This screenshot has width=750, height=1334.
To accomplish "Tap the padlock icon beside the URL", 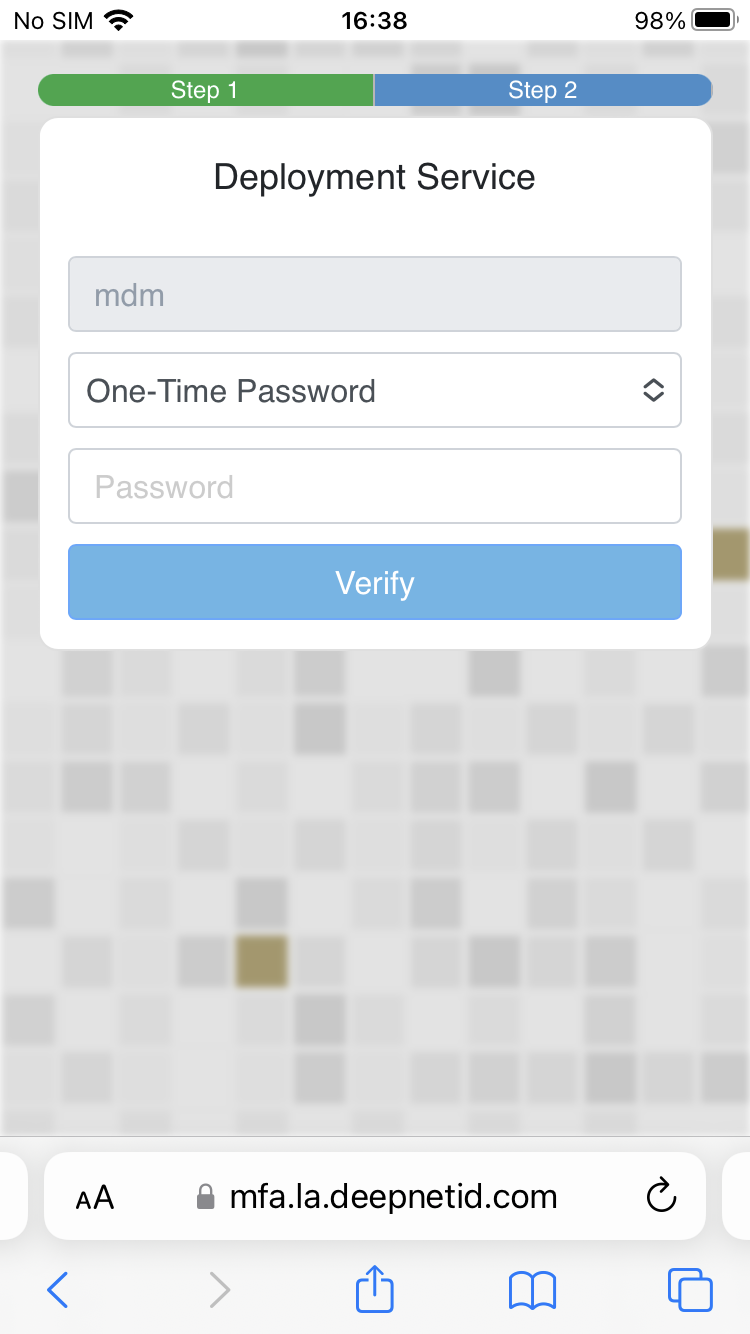I will [205, 1197].
